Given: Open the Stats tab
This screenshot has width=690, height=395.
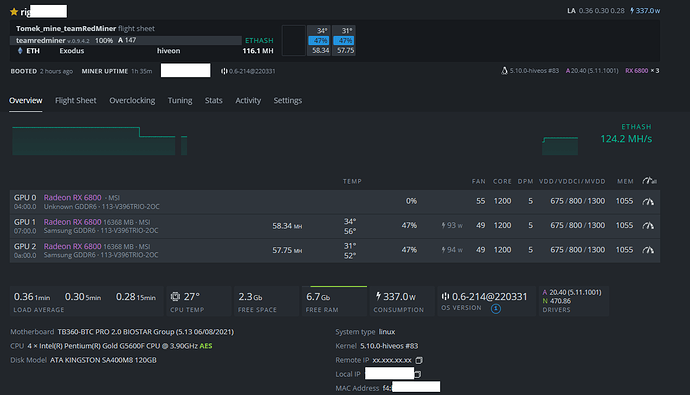Looking at the screenshot, I should [x=213, y=101].
